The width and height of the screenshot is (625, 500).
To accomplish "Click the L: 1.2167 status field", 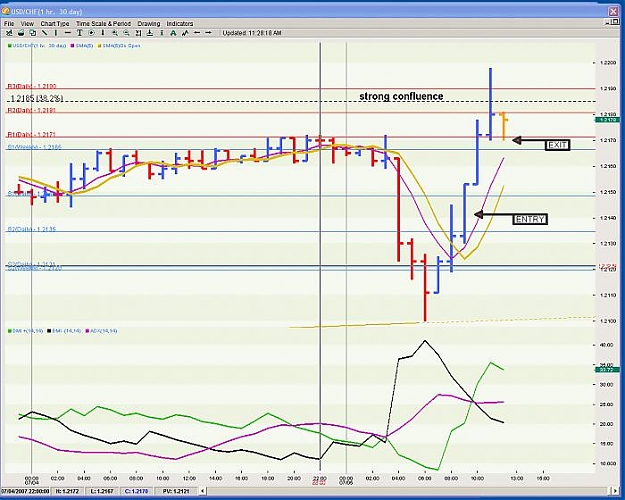I will click(101, 491).
